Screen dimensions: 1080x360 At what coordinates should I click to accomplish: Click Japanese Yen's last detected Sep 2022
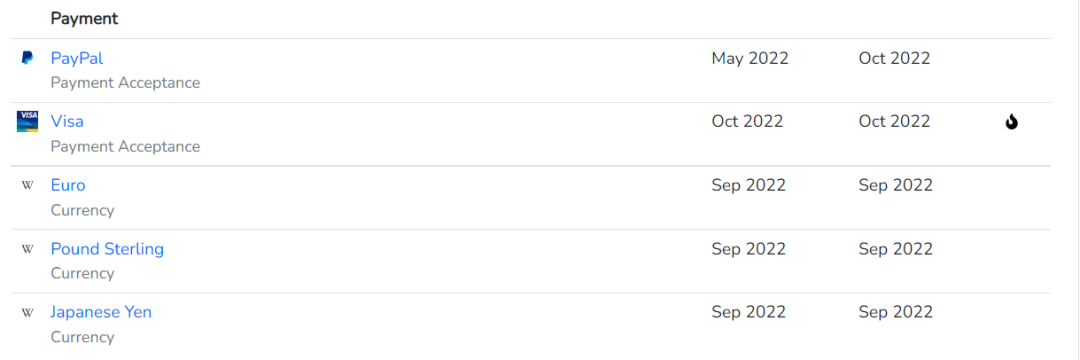click(x=895, y=312)
